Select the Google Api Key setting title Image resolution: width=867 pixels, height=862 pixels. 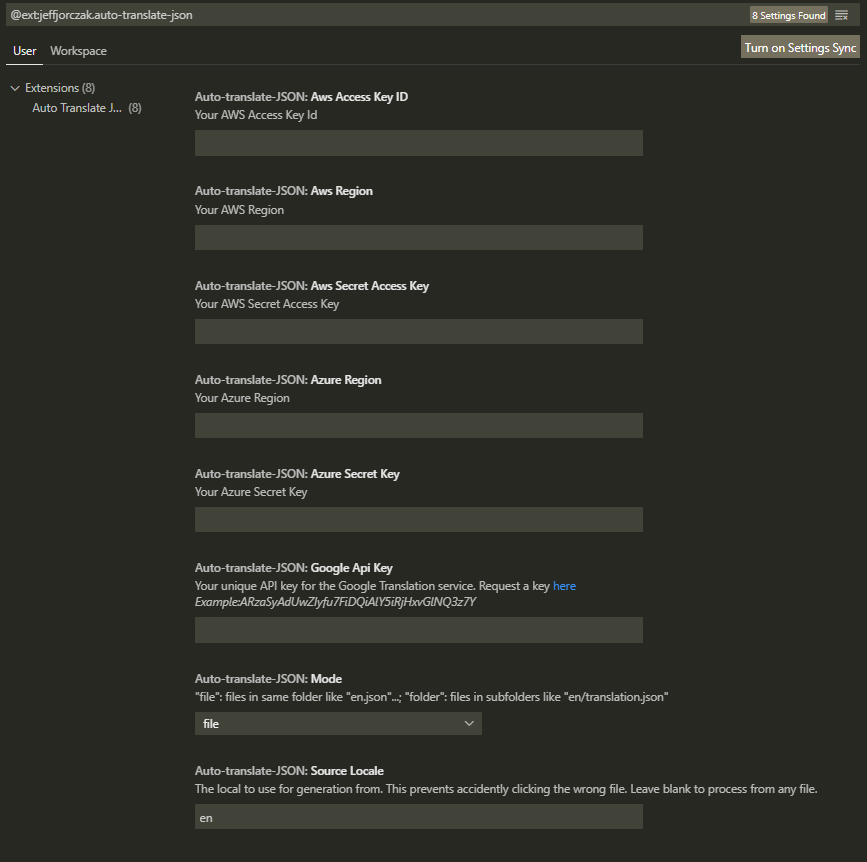[x=294, y=568]
